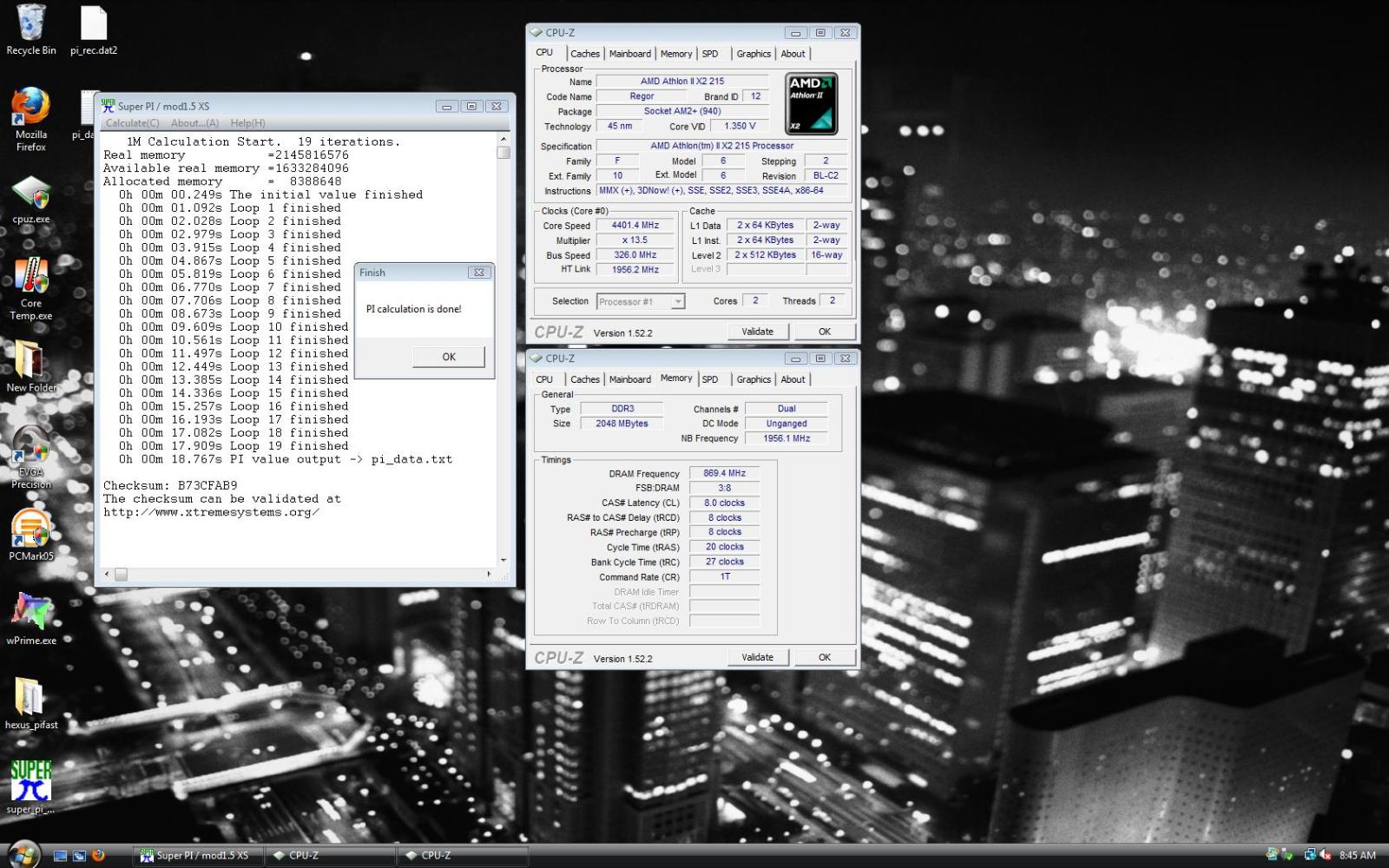Click the upper CPU-Z window title icon

pos(536,33)
